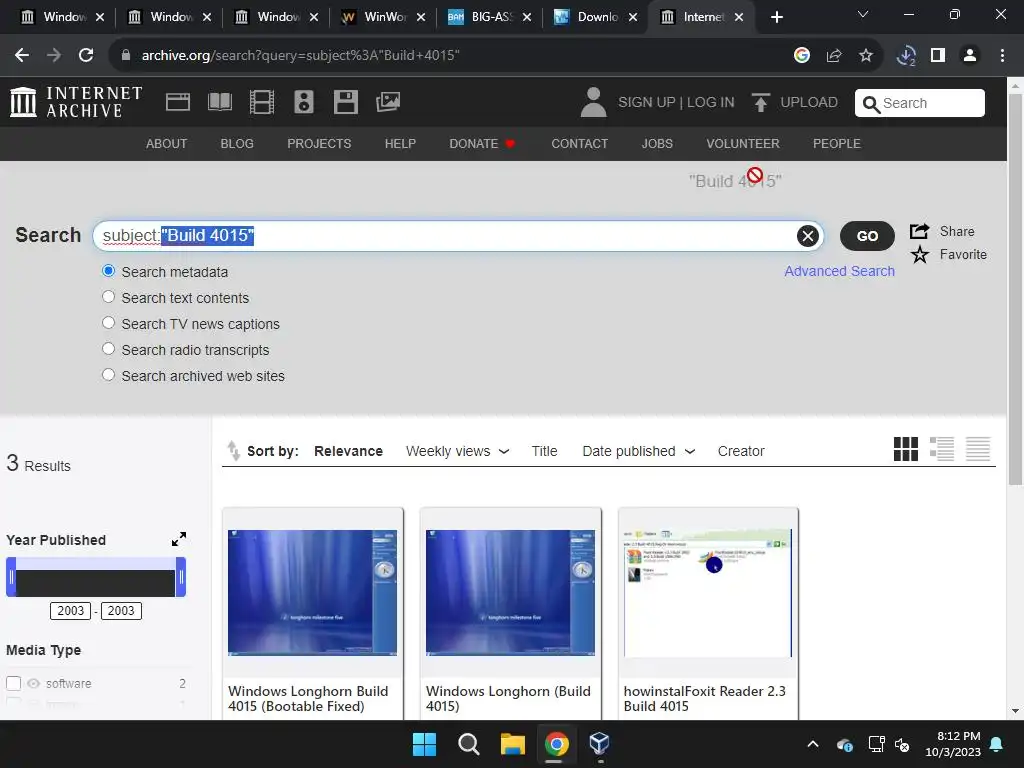
Task: Open Date published sort dropdown
Action: click(639, 451)
